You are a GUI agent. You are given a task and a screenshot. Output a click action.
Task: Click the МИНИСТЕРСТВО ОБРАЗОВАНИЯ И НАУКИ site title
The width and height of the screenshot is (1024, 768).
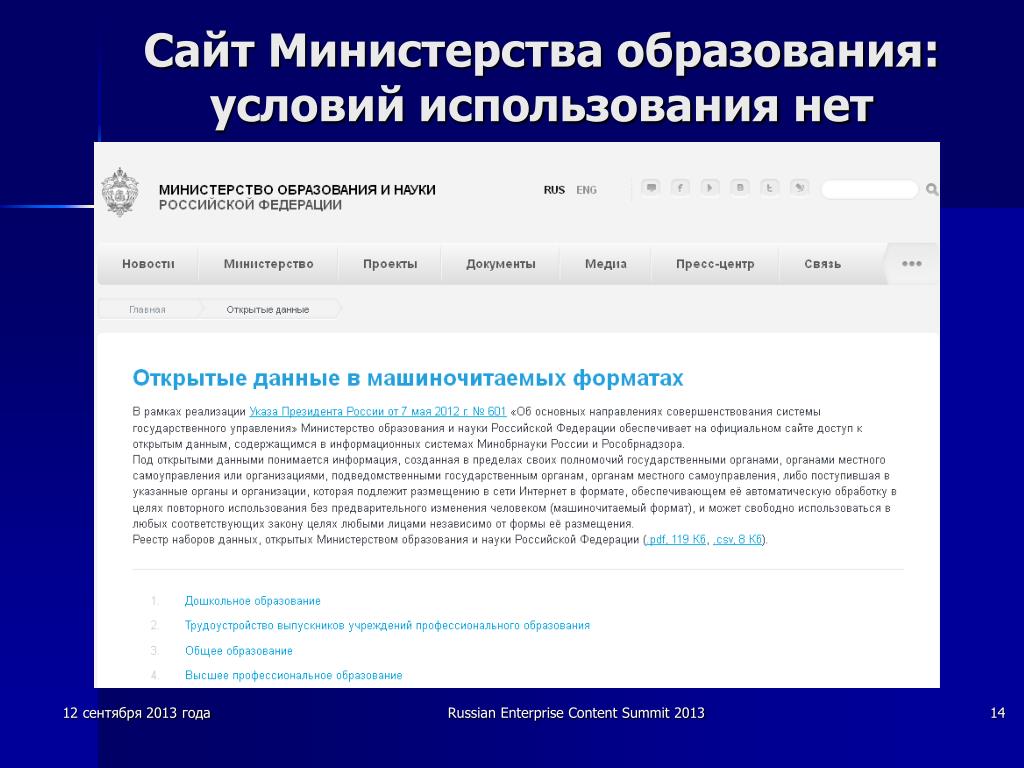point(297,190)
